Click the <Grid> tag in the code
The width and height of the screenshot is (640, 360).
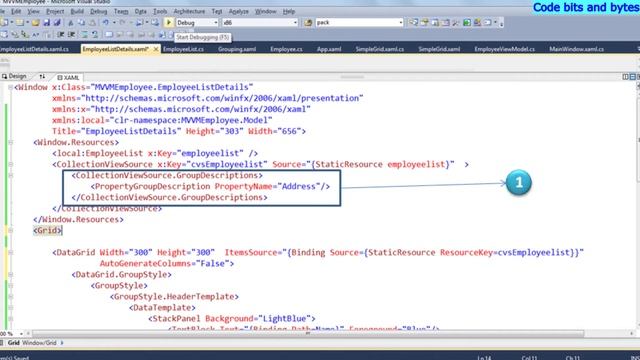click(x=47, y=230)
